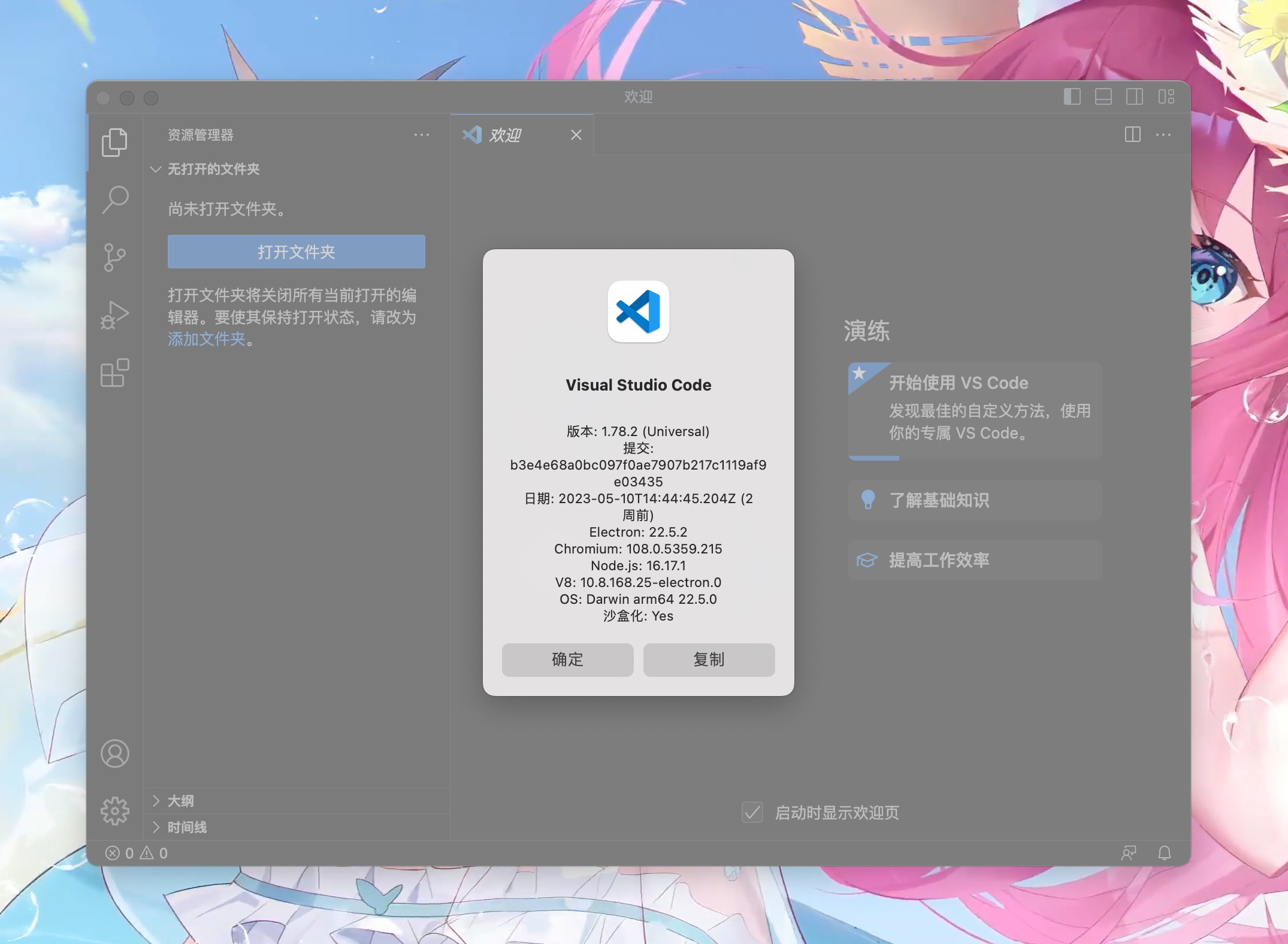The image size is (1288, 944).
Task: Open the Accounts icon in activity bar
Action: [x=114, y=754]
